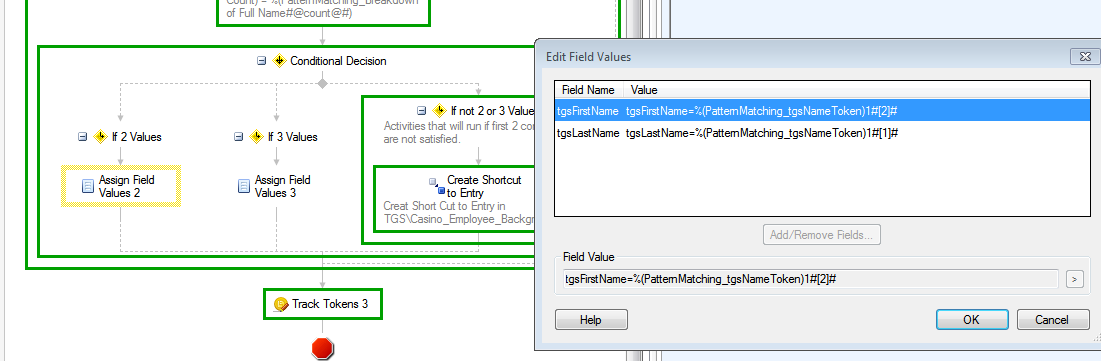Click the Conditional Decision title text

338,61
